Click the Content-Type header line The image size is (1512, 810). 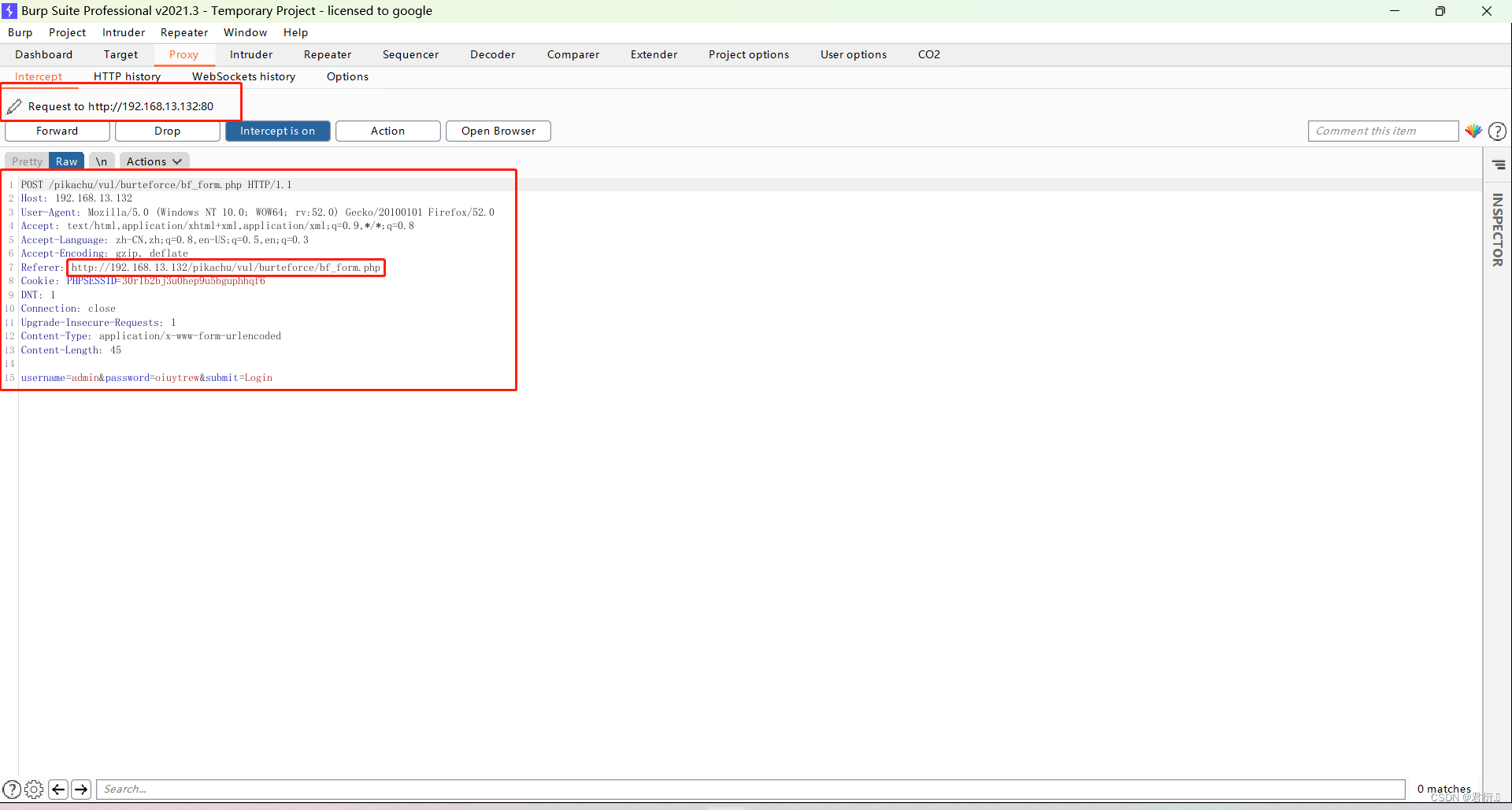pos(151,336)
